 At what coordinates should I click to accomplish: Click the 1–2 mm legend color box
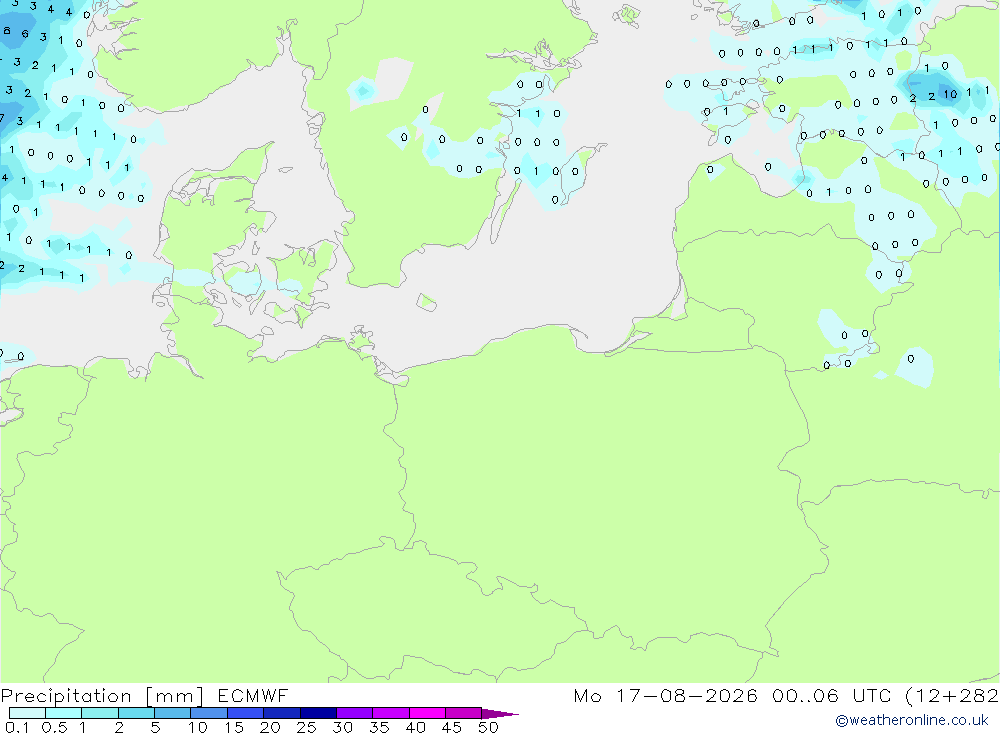tap(99, 713)
